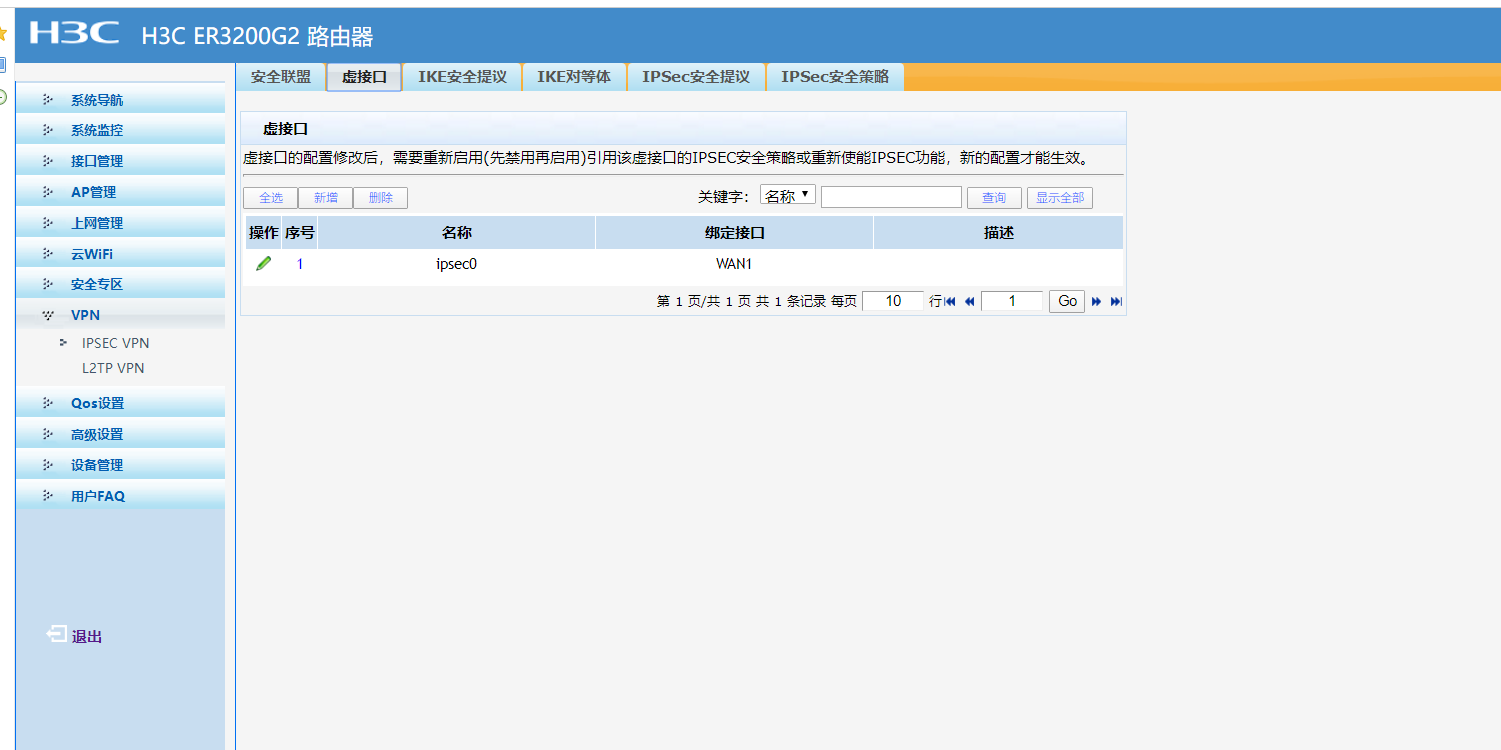The width and height of the screenshot is (1501, 750).
Task: Click the row number 1 link
Action: (x=300, y=265)
